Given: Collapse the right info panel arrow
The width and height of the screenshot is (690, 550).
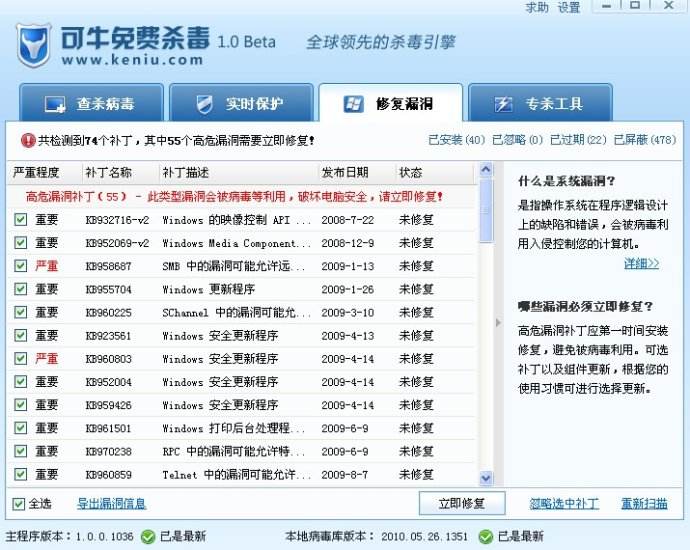Looking at the screenshot, I should coord(498,323).
